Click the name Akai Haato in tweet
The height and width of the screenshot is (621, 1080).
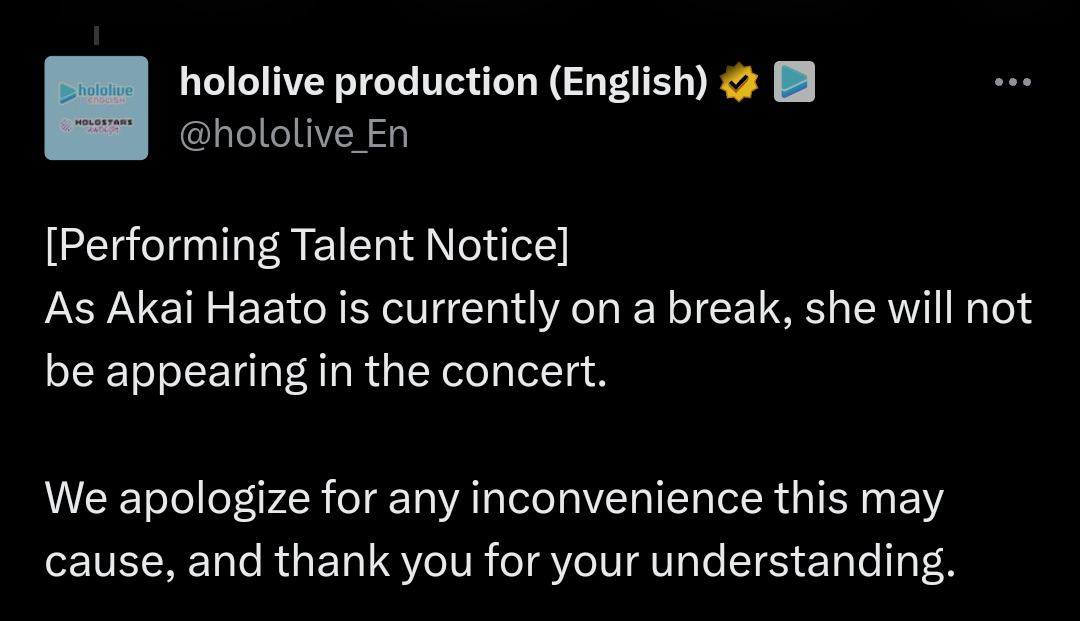click(x=216, y=308)
